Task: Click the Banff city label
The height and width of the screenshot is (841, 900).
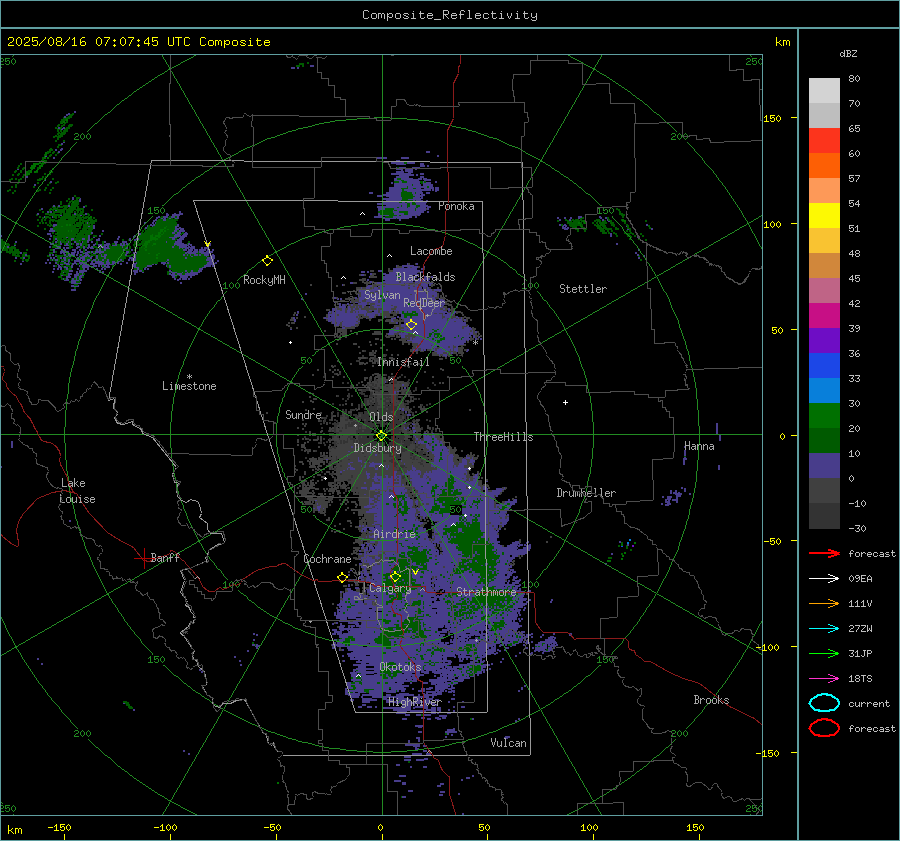Action: pyautogui.click(x=165, y=557)
